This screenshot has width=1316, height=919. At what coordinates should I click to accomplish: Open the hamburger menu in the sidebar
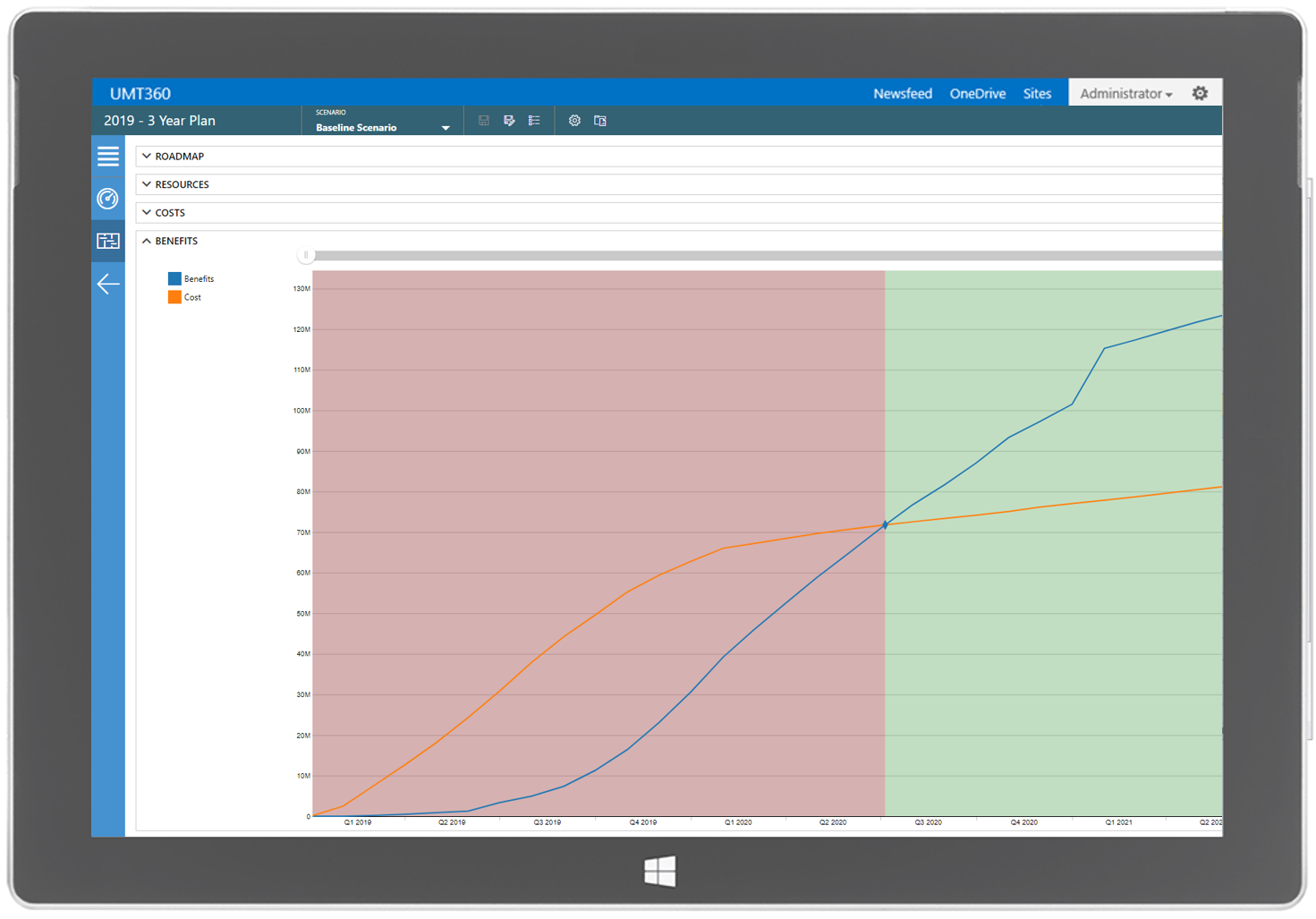pos(108,157)
